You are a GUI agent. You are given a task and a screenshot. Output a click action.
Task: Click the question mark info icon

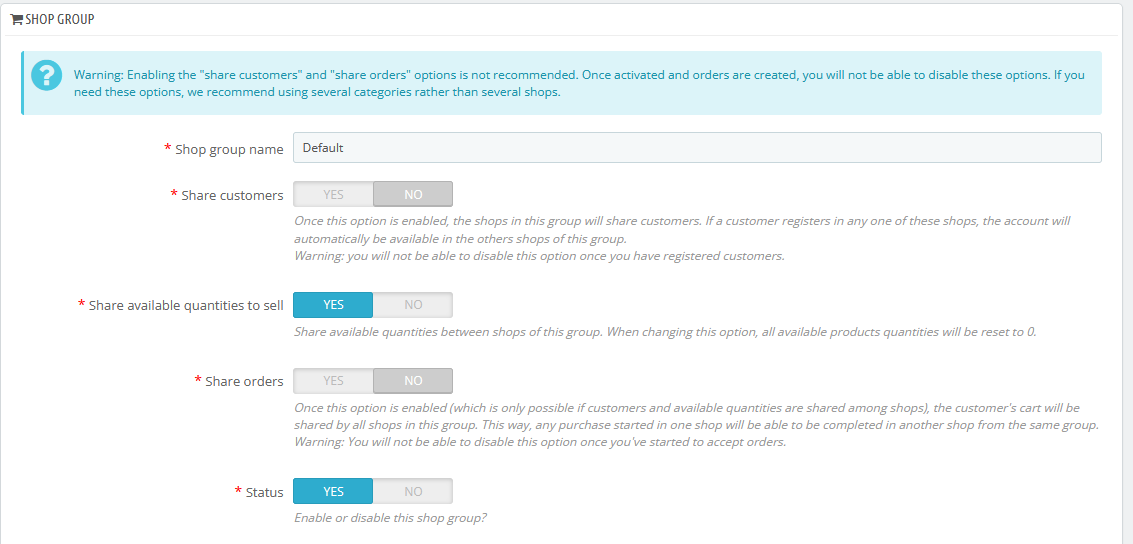click(x=45, y=75)
